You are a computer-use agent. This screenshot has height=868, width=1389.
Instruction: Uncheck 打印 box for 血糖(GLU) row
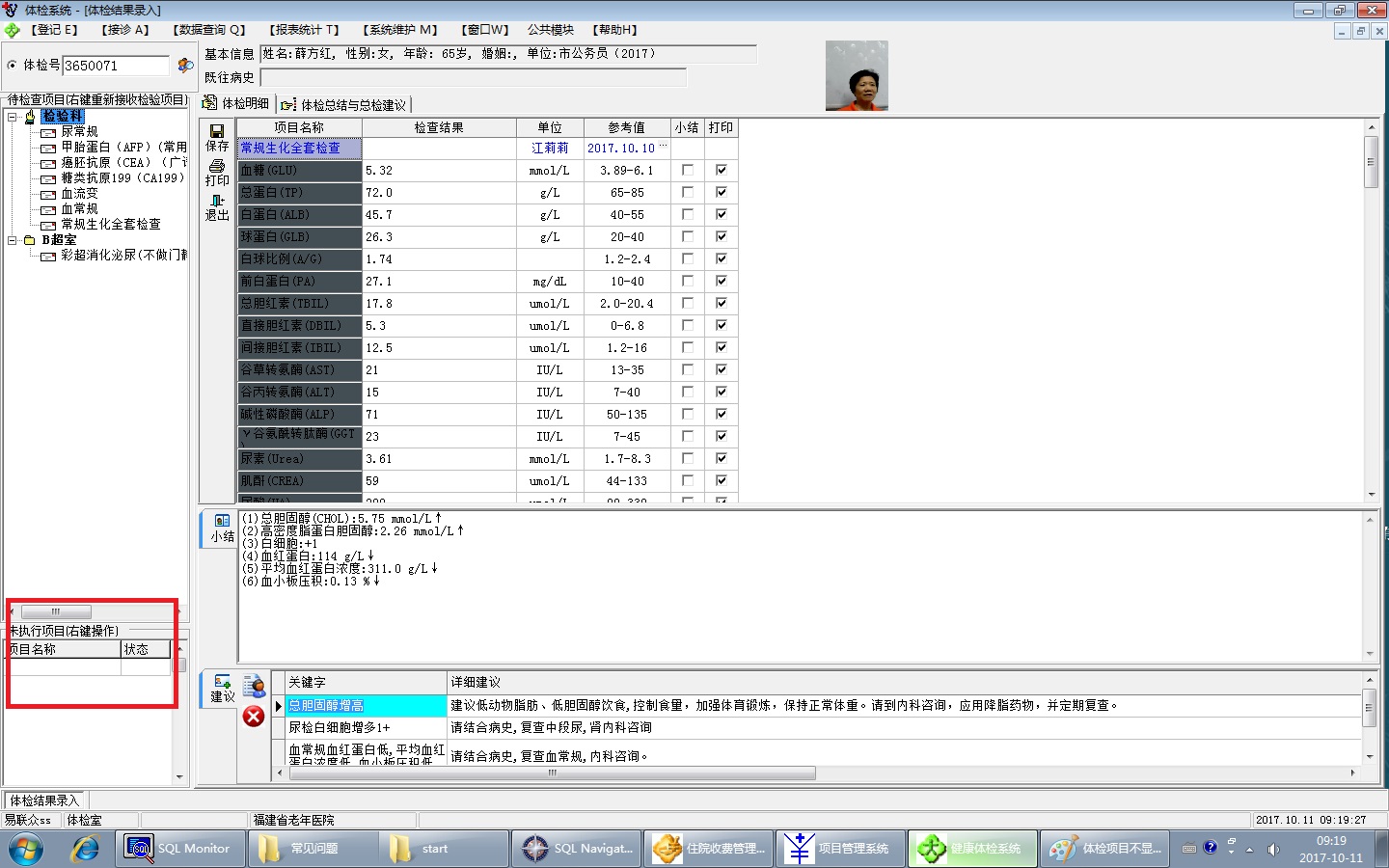click(x=721, y=170)
